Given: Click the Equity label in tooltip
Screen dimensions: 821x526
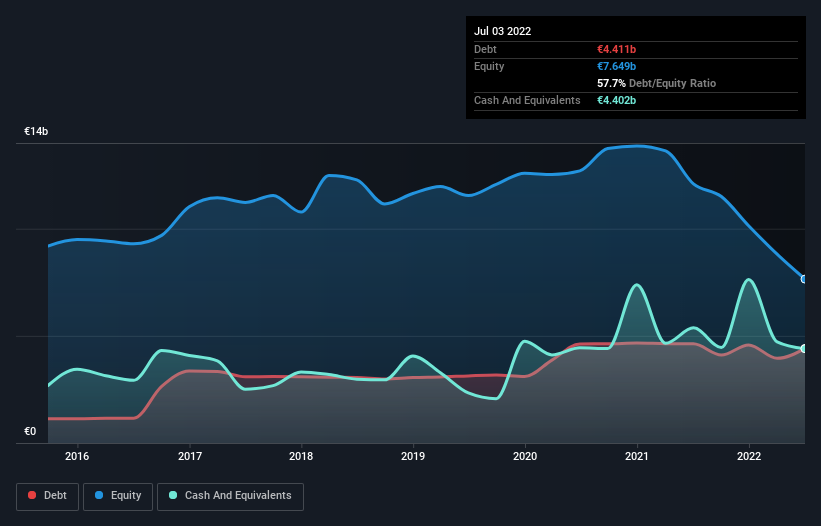Looking at the screenshot, I should (x=489, y=66).
